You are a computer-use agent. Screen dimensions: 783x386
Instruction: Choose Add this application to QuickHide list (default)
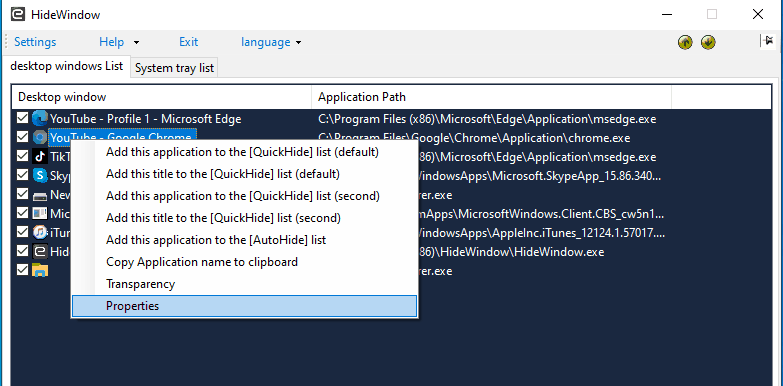(x=244, y=152)
